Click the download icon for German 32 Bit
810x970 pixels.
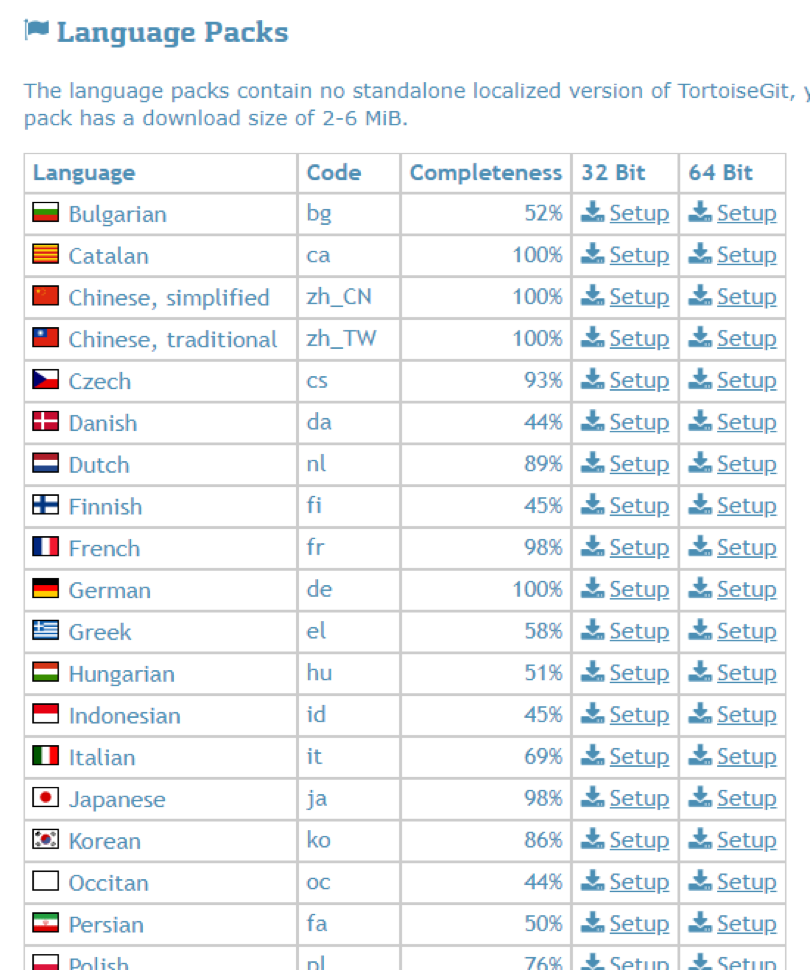[592, 588]
